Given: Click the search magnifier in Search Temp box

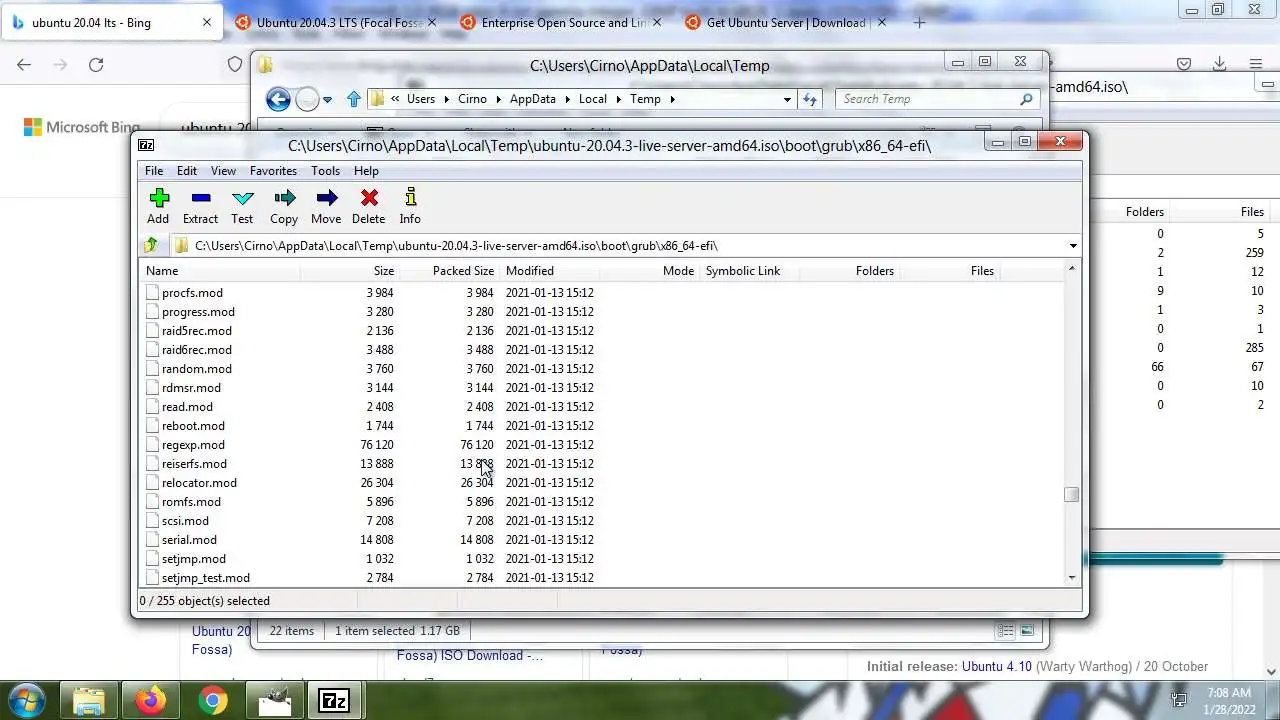Looking at the screenshot, I should (x=1026, y=99).
